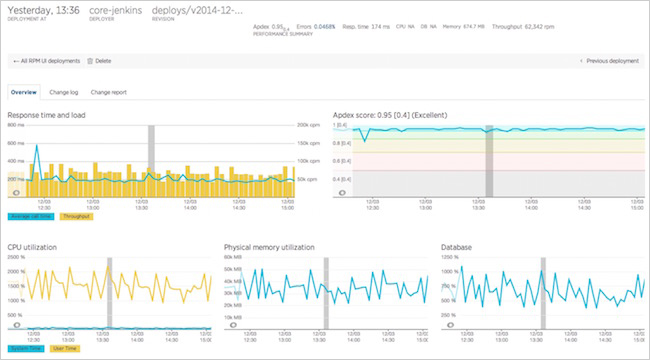Toggle the User Time legend series
Screen dimensions: 650x360
click(x=65, y=349)
